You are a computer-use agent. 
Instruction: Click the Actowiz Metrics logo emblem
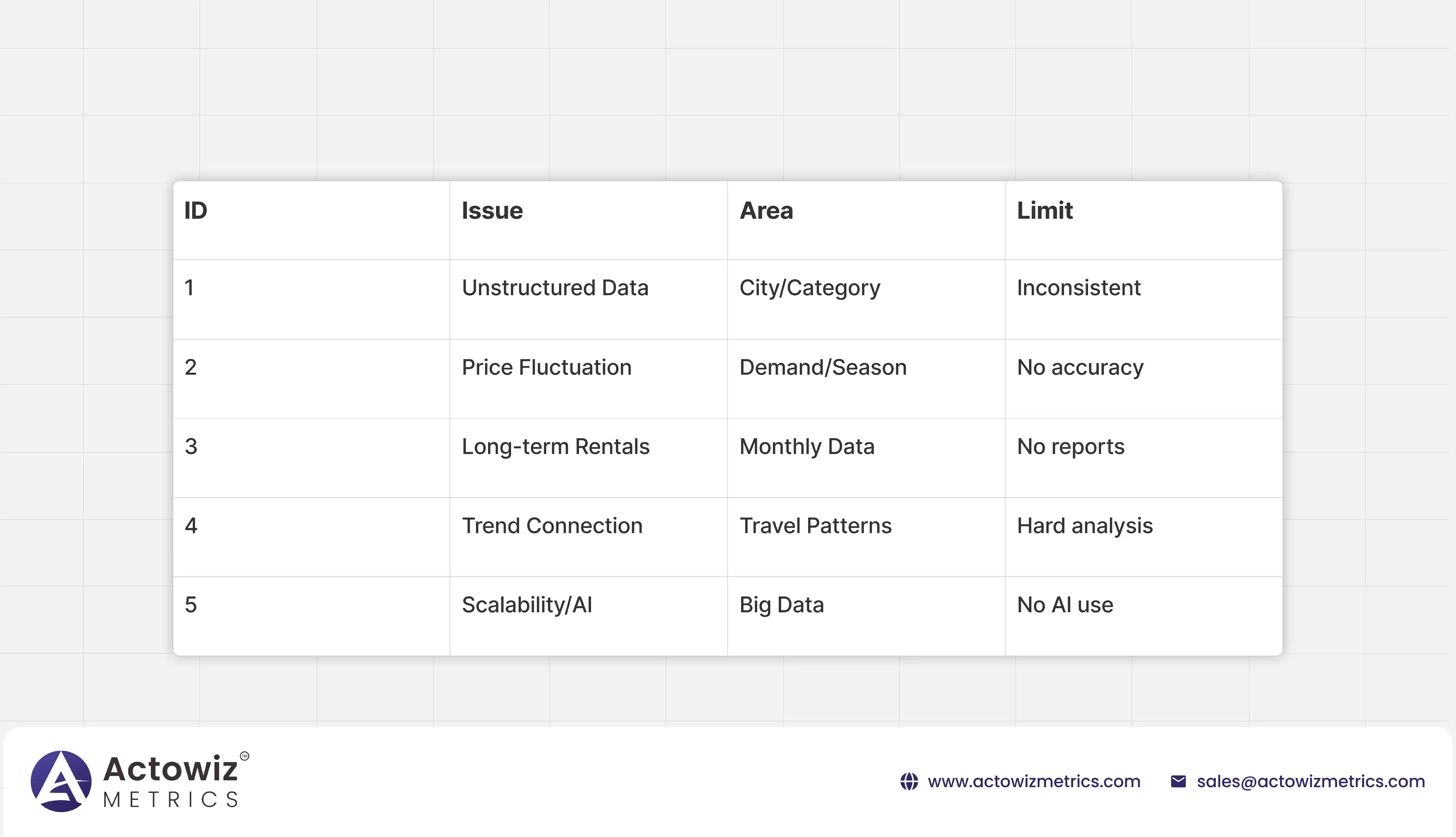tap(61, 781)
